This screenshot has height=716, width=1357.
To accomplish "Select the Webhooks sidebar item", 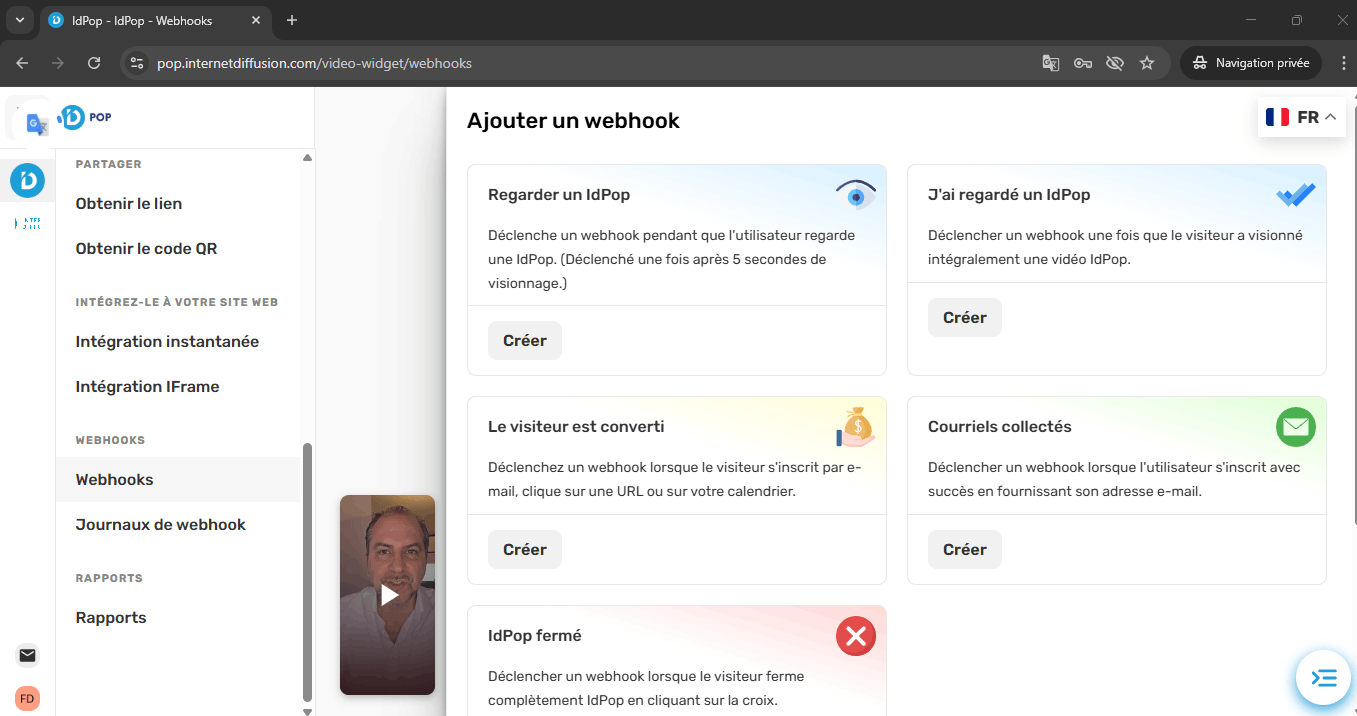I will (x=178, y=479).
